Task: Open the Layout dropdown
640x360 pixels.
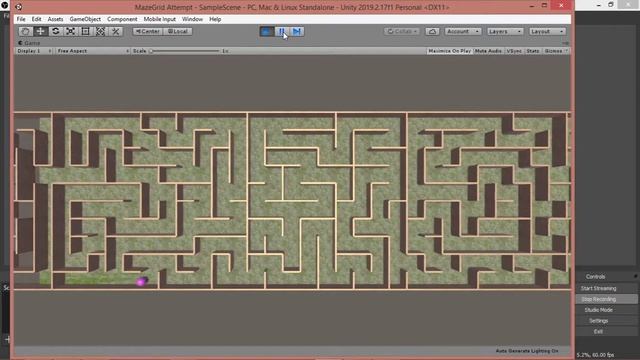Action: pyautogui.click(x=547, y=31)
